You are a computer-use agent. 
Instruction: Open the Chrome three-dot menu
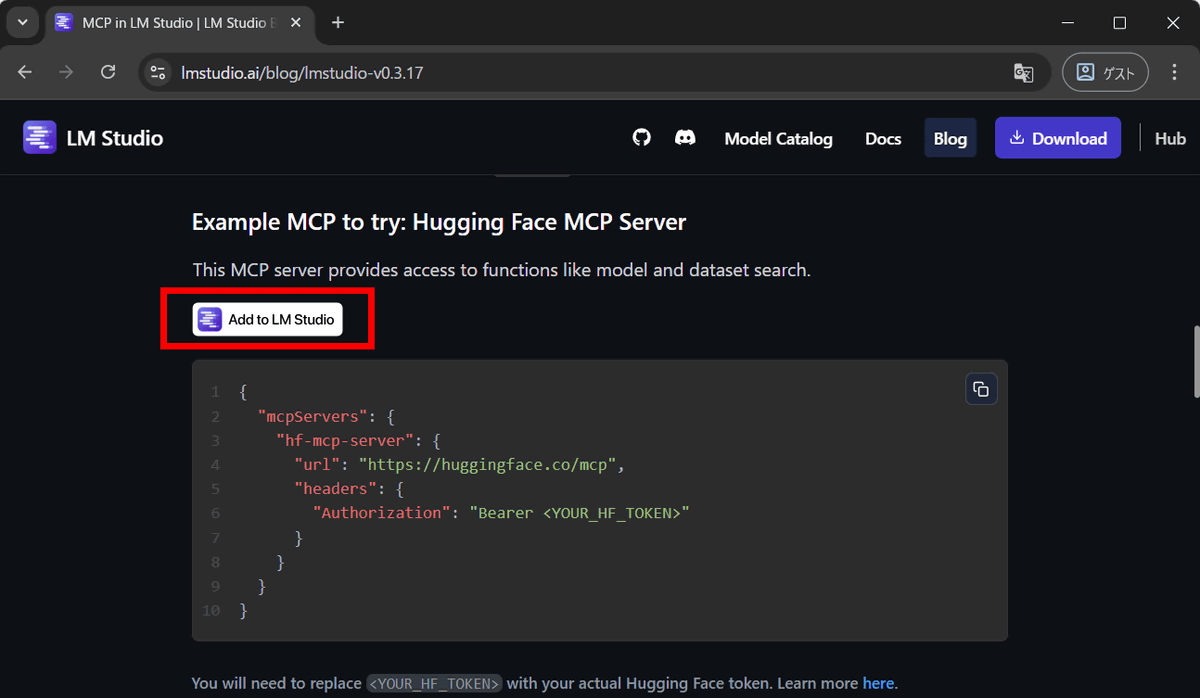pyautogui.click(x=1174, y=73)
